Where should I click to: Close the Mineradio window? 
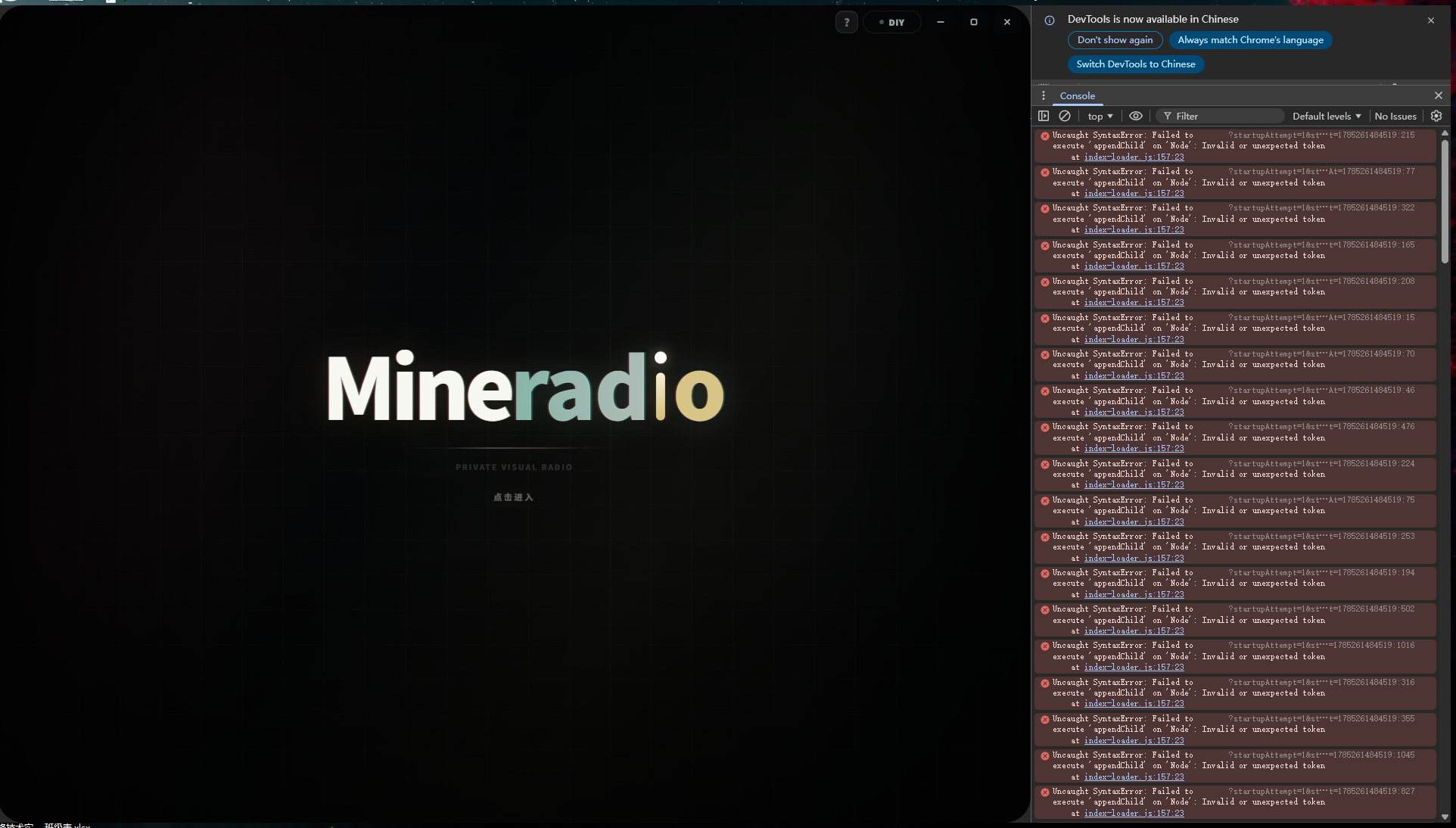(x=1007, y=23)
